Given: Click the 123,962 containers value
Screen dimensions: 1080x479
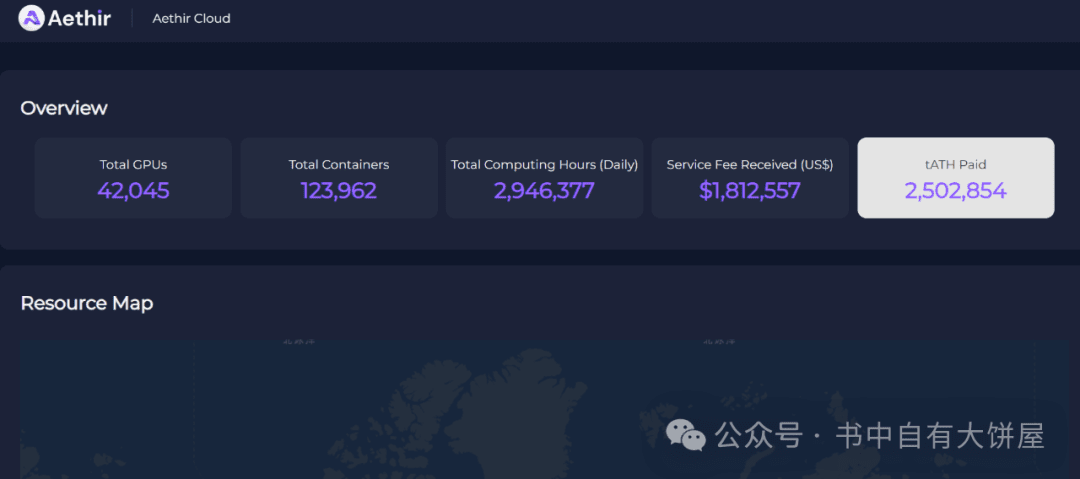Looking at the screenshot, I should point(339,191).
